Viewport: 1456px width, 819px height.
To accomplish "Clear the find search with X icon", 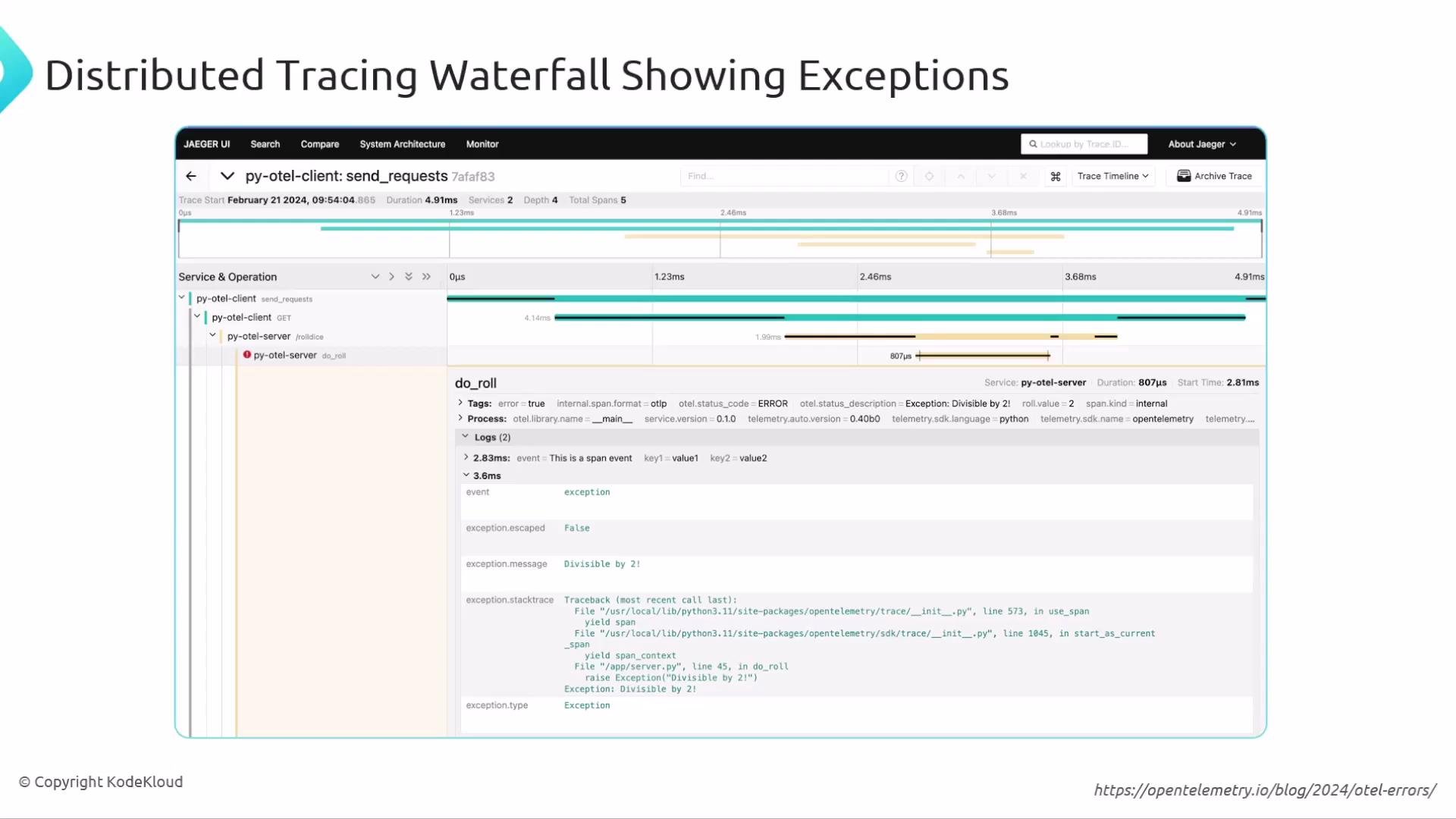I will click(x=1023, y=176).
